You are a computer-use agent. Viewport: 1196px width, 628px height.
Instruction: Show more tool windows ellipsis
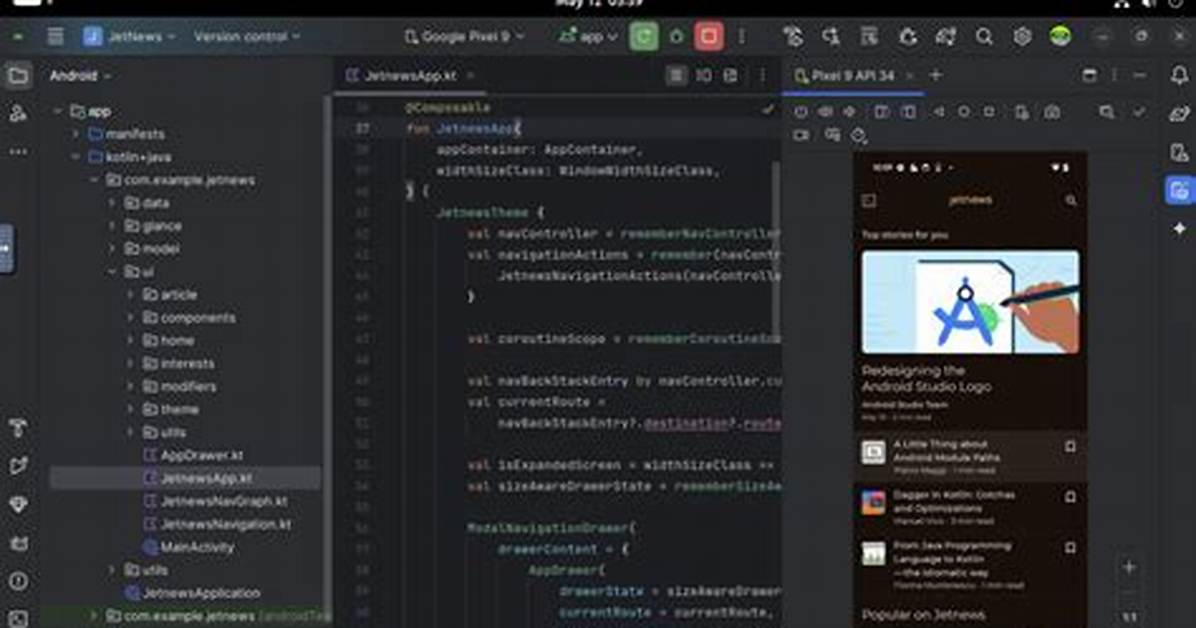click(x=18, y=152)
